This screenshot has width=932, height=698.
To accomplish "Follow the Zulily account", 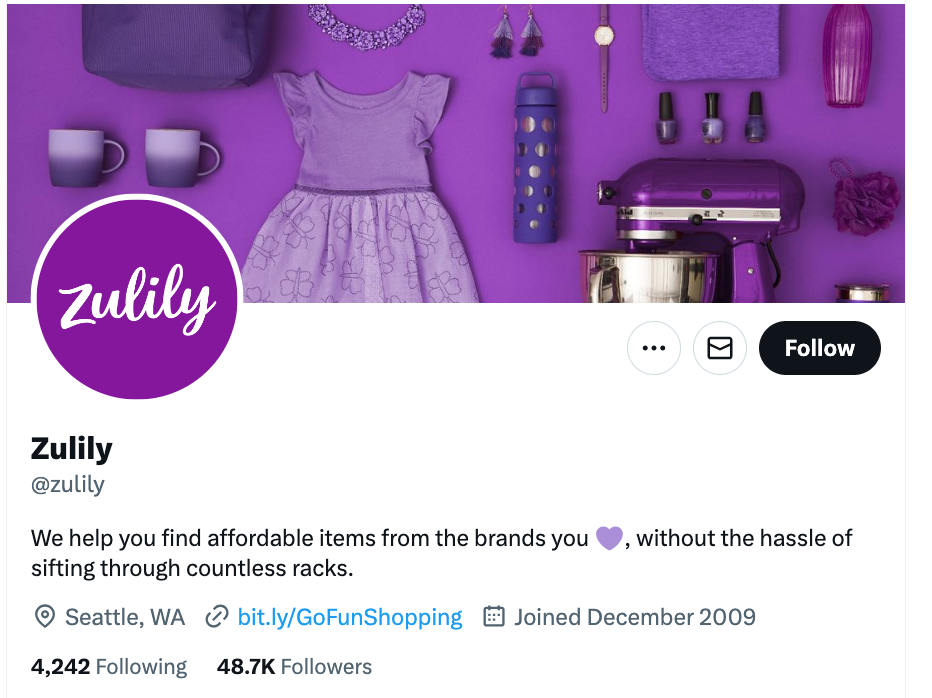I will pos(820,348).
